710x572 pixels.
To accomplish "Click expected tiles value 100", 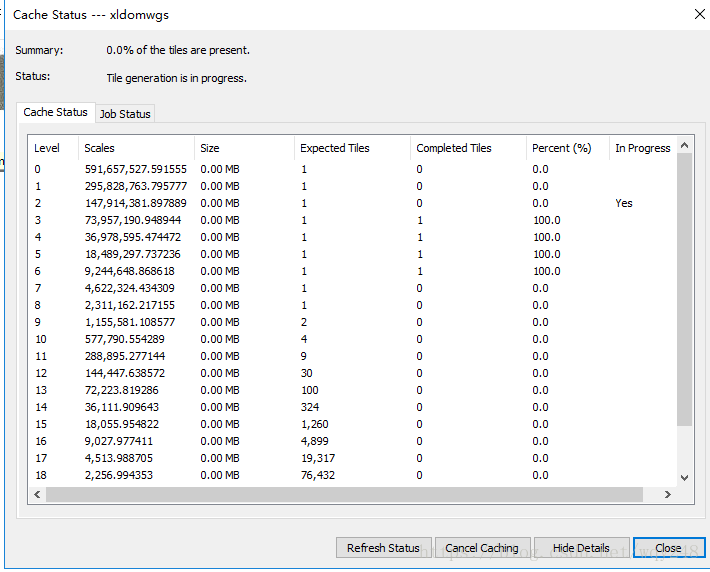I will [x=310, y=390].
